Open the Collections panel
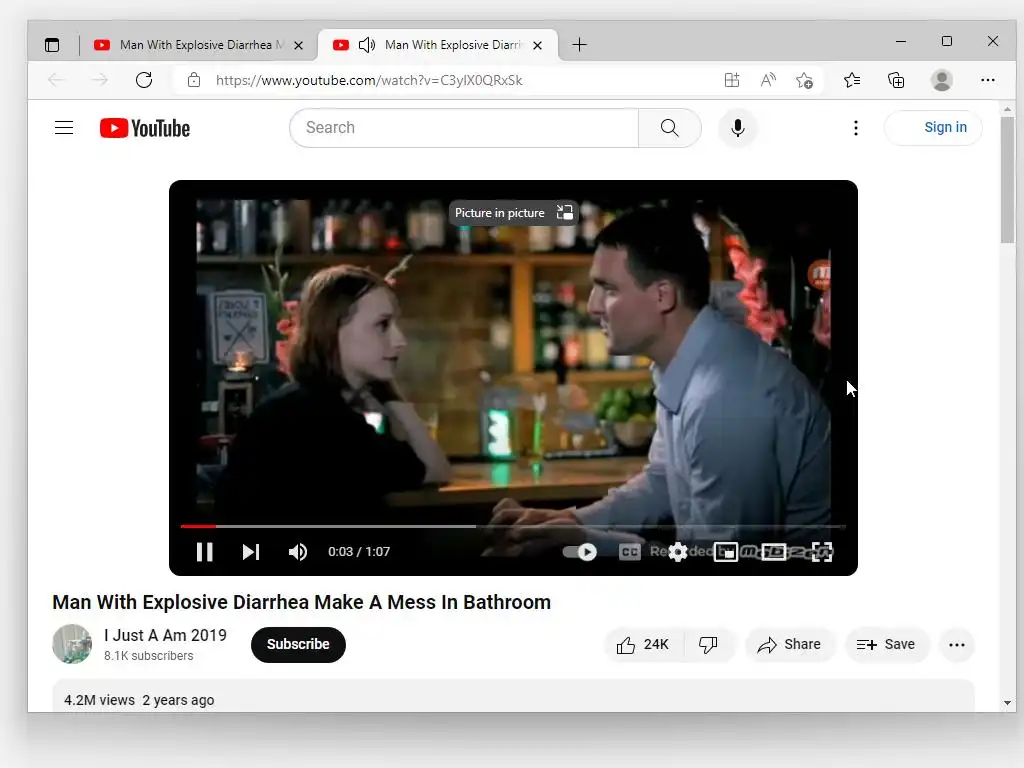Viewport: 1024px width, 768px height. pos(896,80)
